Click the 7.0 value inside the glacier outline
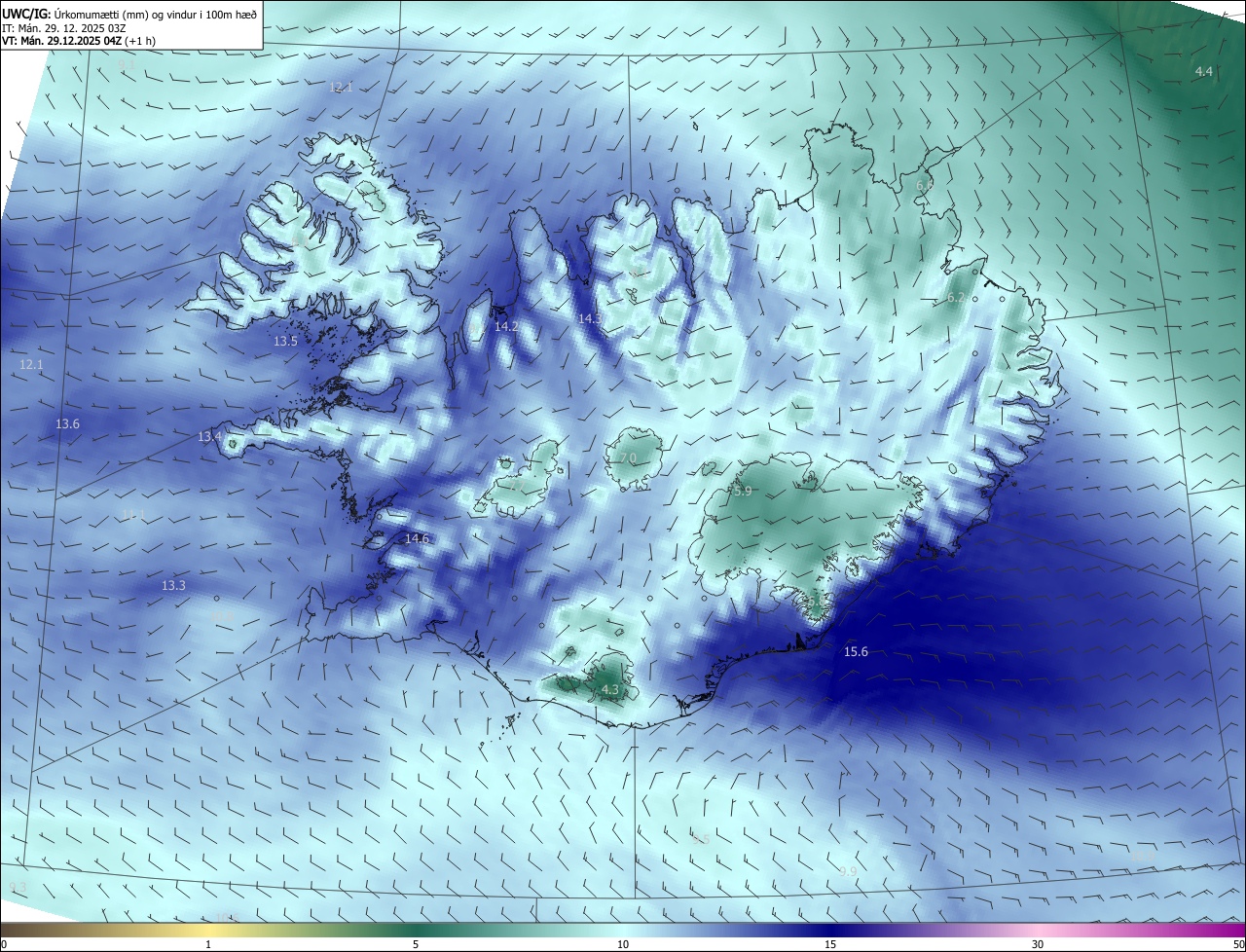The height and width of the screenshot is (952, 1246). pos(627,458)
